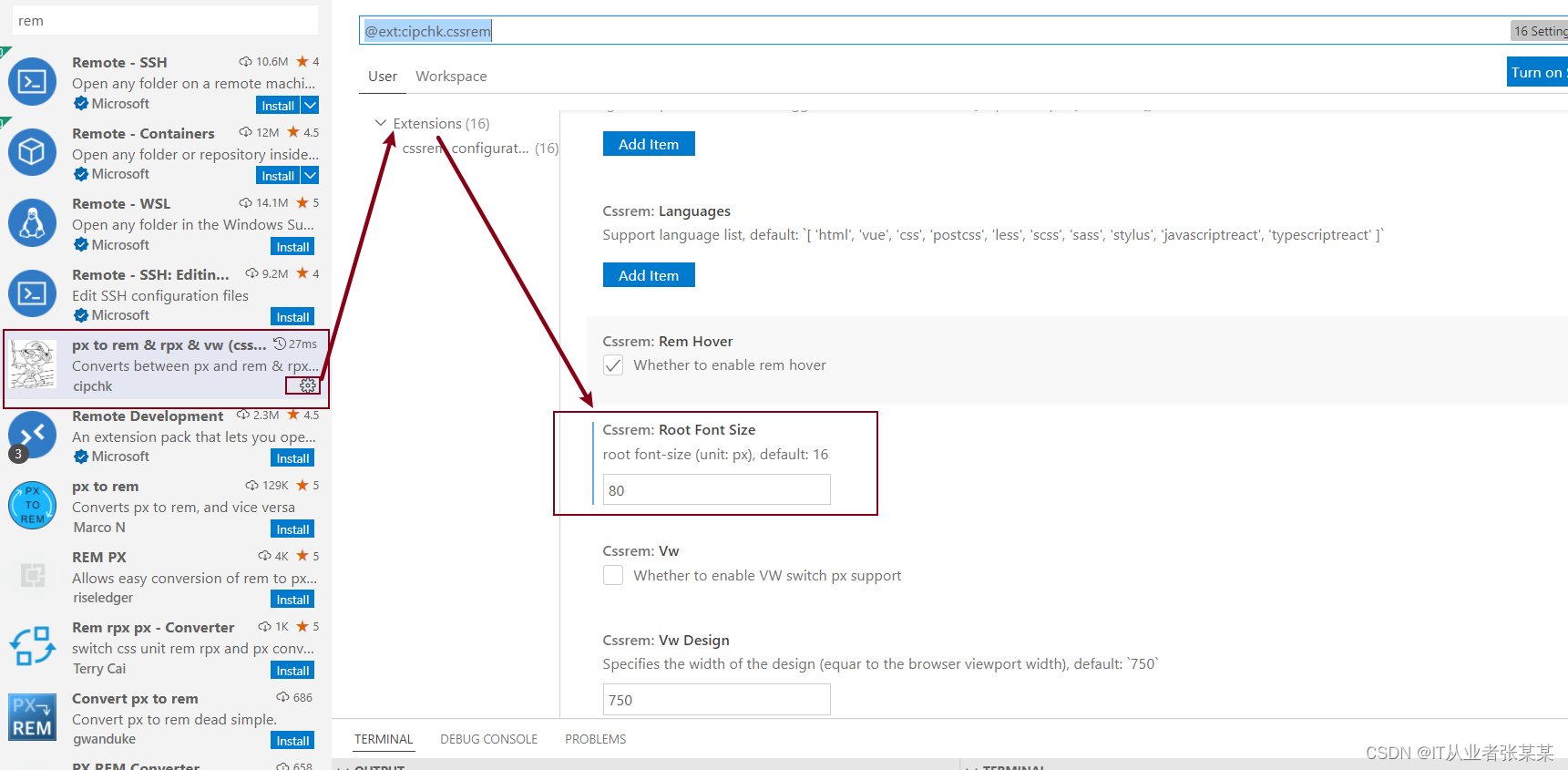The image size is (1568, 770).
Task: Select the cipchk publisher name
Action: click(93, 386)
